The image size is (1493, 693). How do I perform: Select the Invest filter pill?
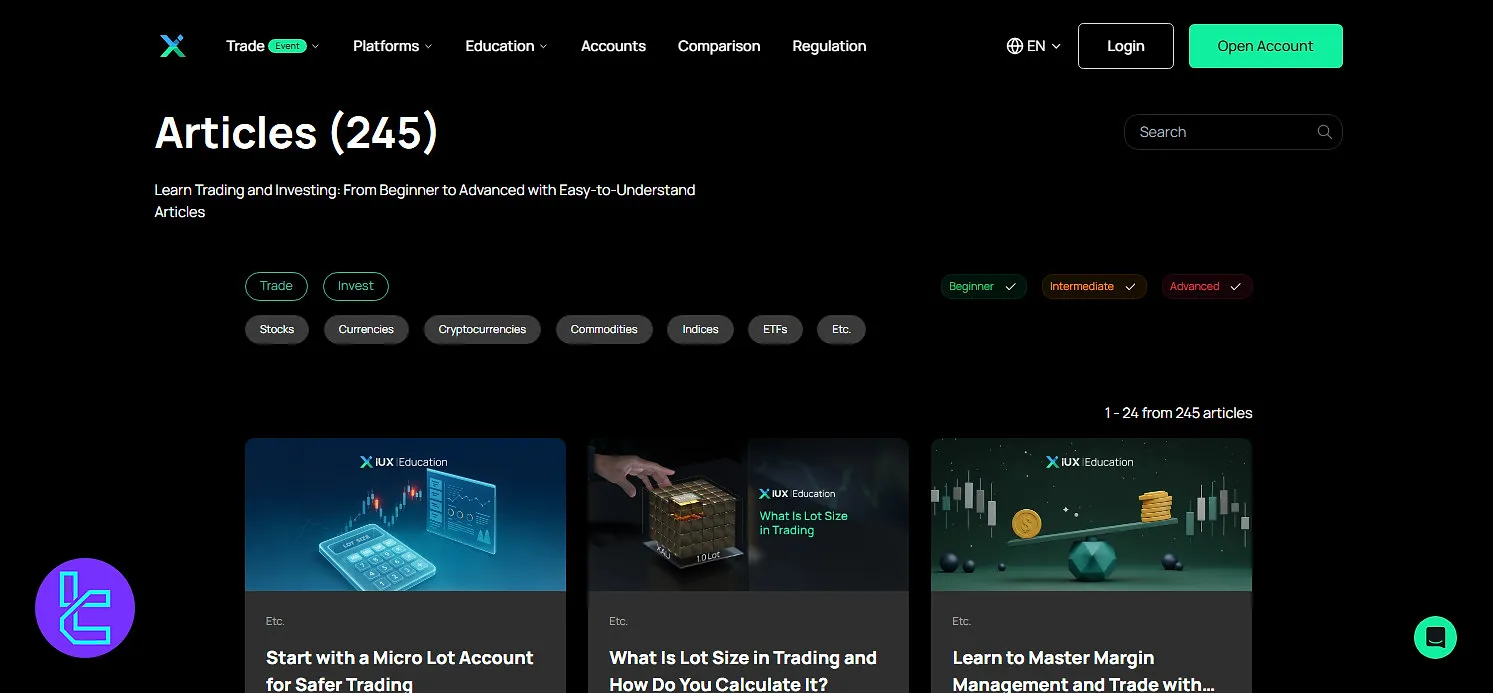355,286
